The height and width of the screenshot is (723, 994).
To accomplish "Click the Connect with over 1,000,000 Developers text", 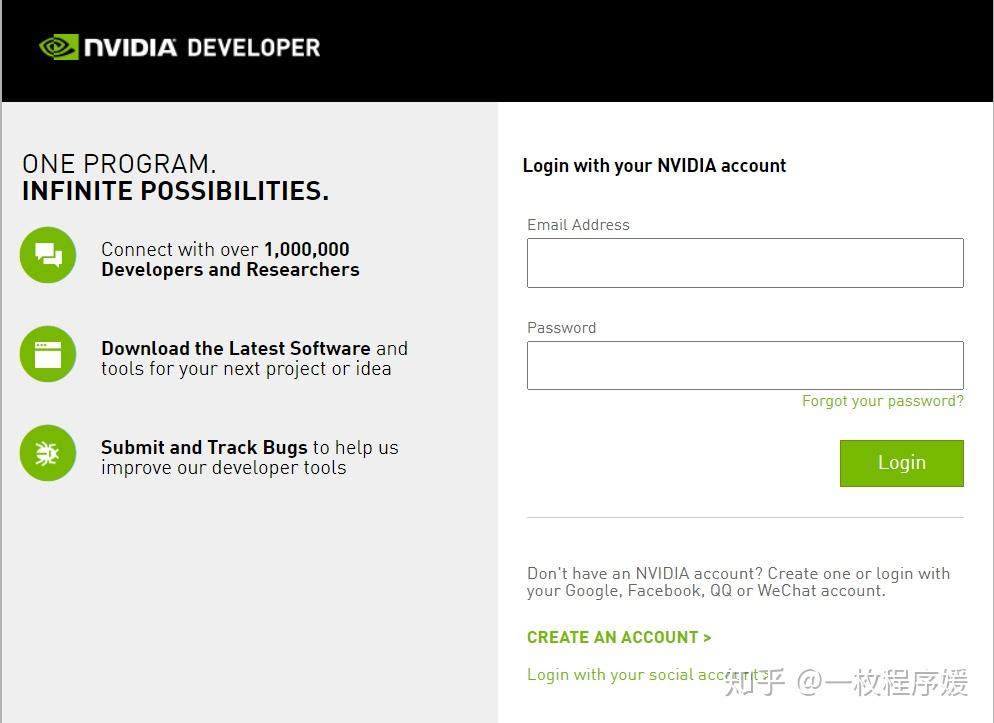I will click(230, 259).
